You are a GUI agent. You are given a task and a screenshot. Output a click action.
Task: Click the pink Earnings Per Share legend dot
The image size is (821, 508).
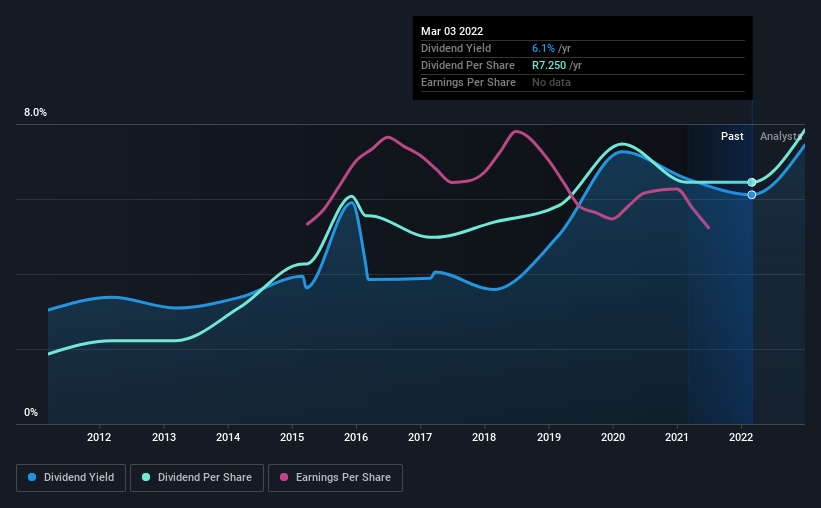[x=284, y=477]
